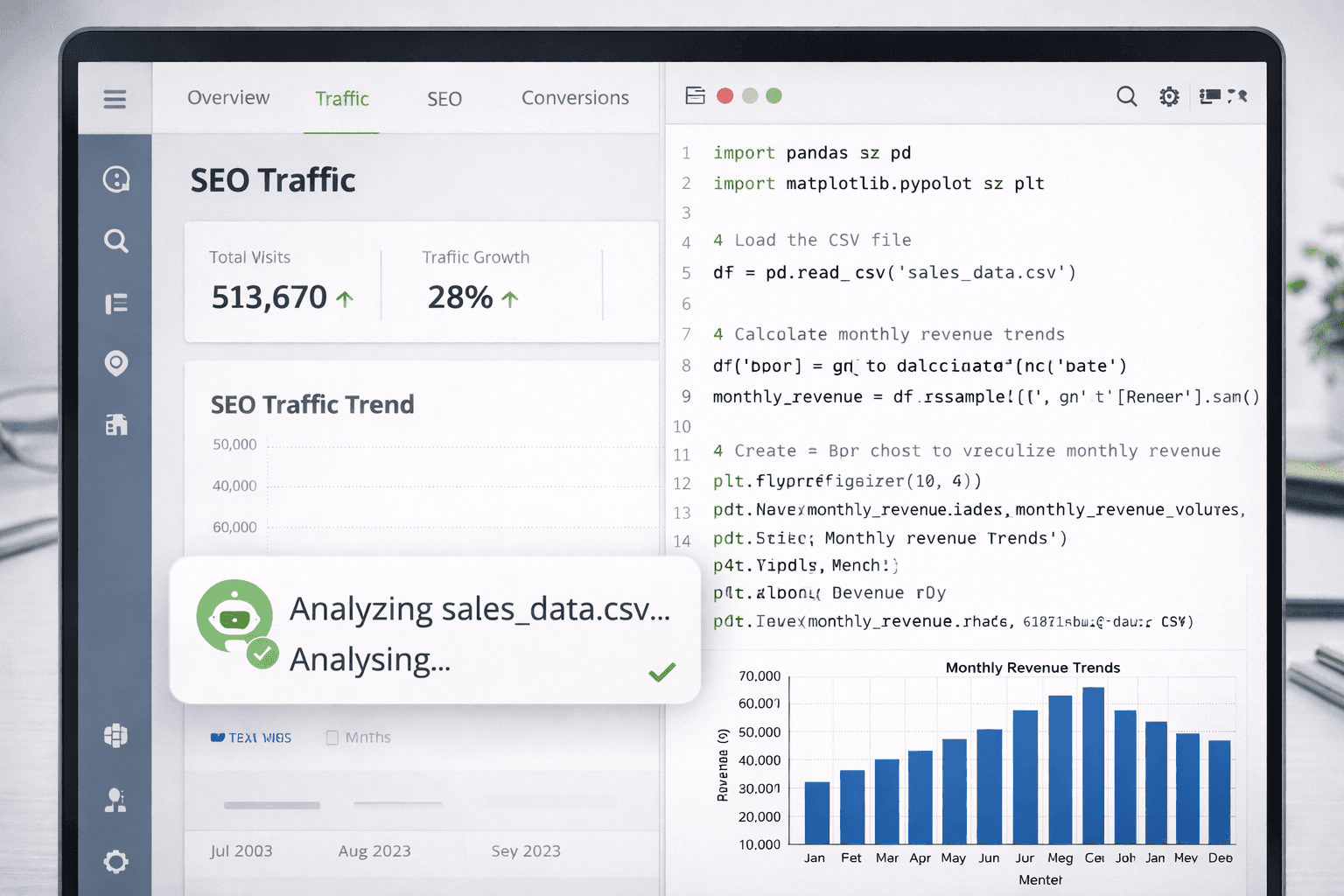Toggle the Mnths checkbox

coord(332,738)
